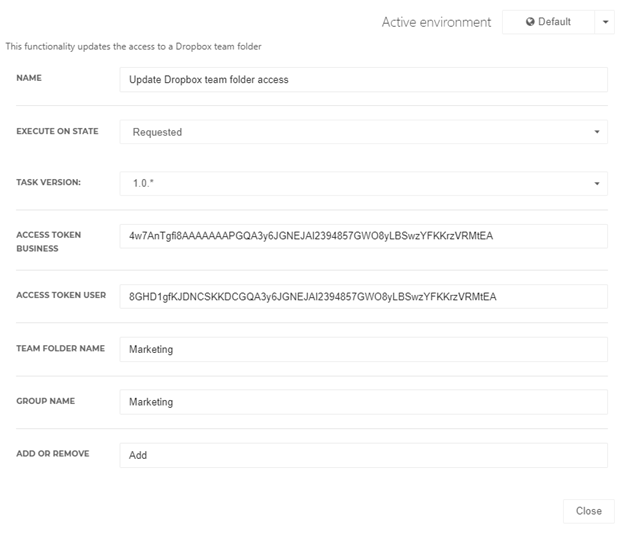Click the Dropbox team folder description text

coord(133,47)
